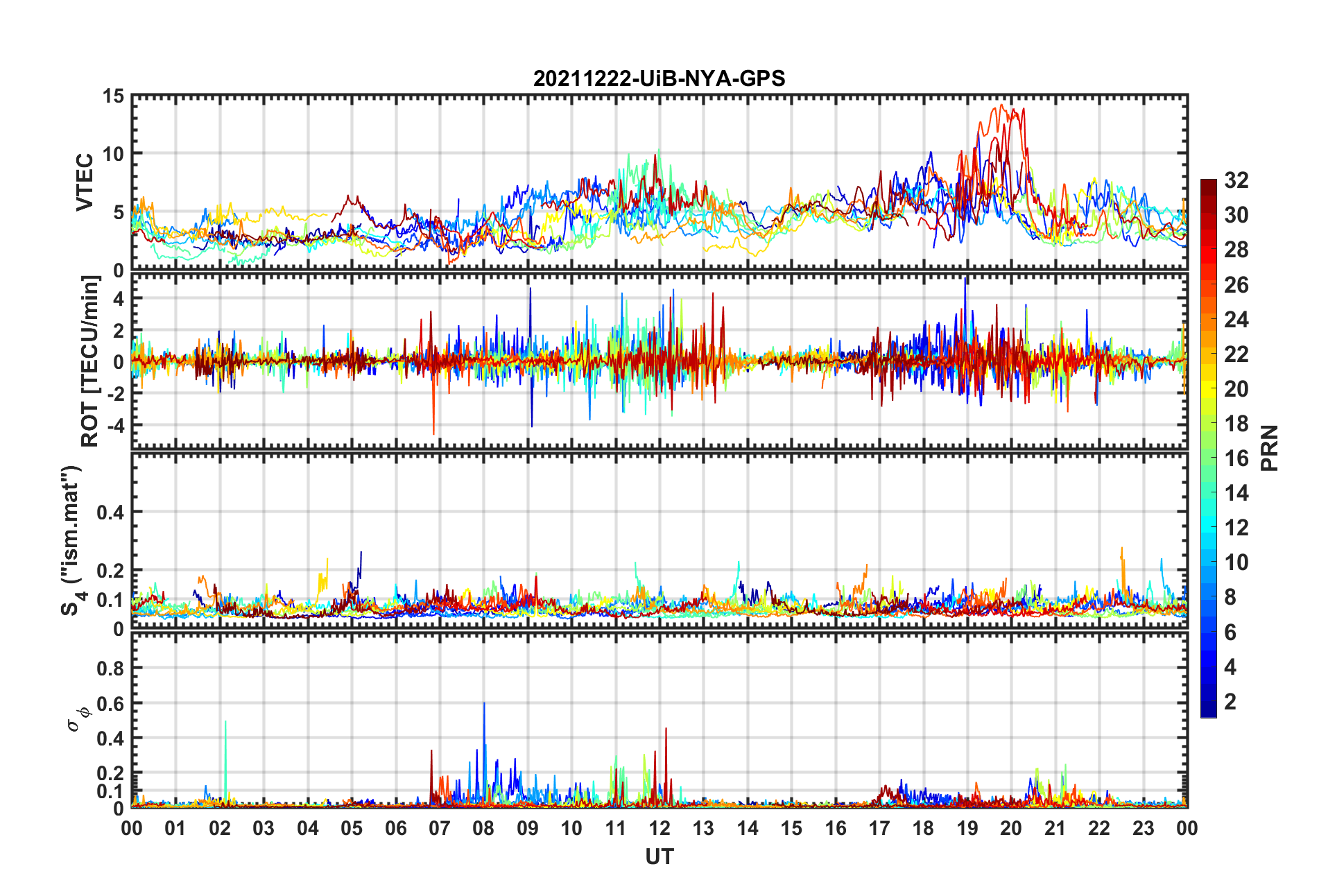Screen dimensions: 1319x896
Task: Click colorbar tick label 28
Action: [1236, 250]
